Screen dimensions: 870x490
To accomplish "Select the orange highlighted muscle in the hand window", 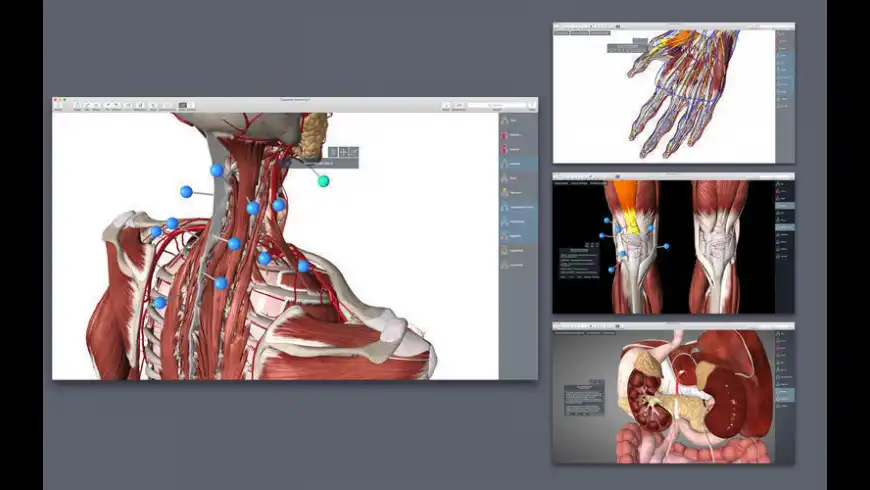I will click(x=680, y=39).
